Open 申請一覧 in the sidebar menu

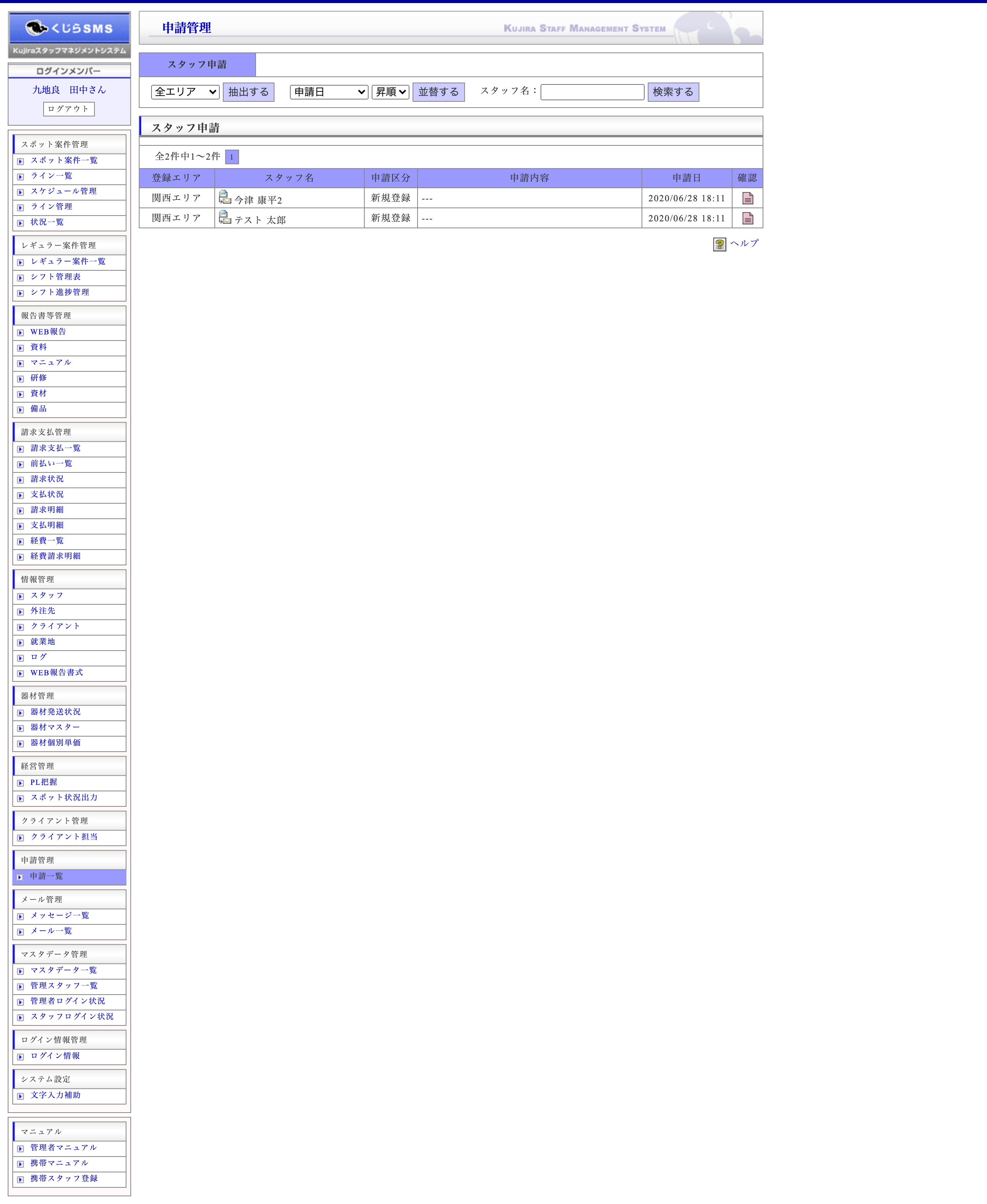[47, 876]
